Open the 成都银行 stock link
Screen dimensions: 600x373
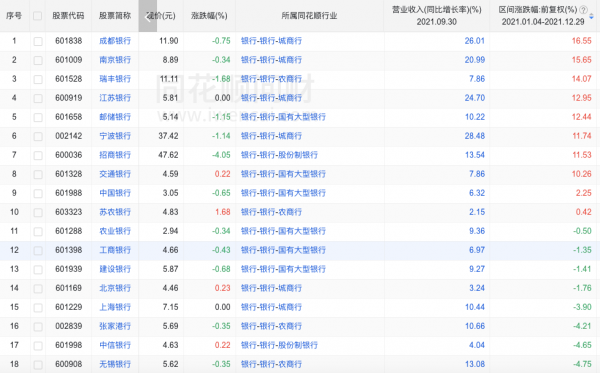point(115,41)
